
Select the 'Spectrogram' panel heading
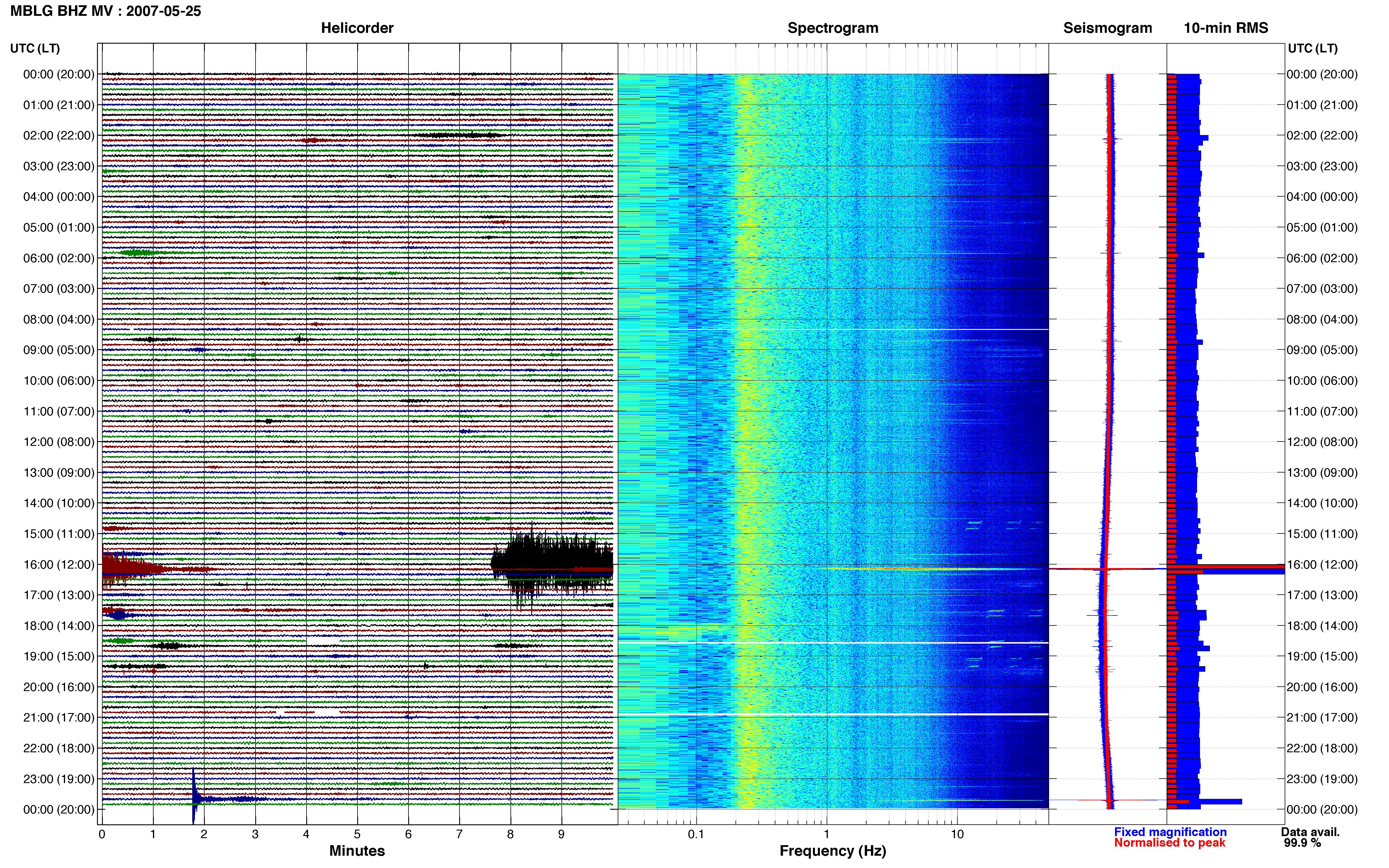point(833,28)
